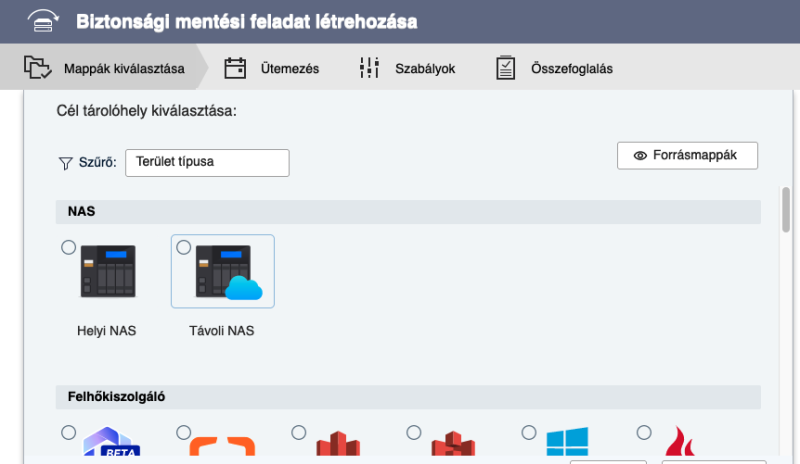Click the backup job icon in title bar
Screen dimensions: 800x464
pyautogui.click(x=43, y=21)
